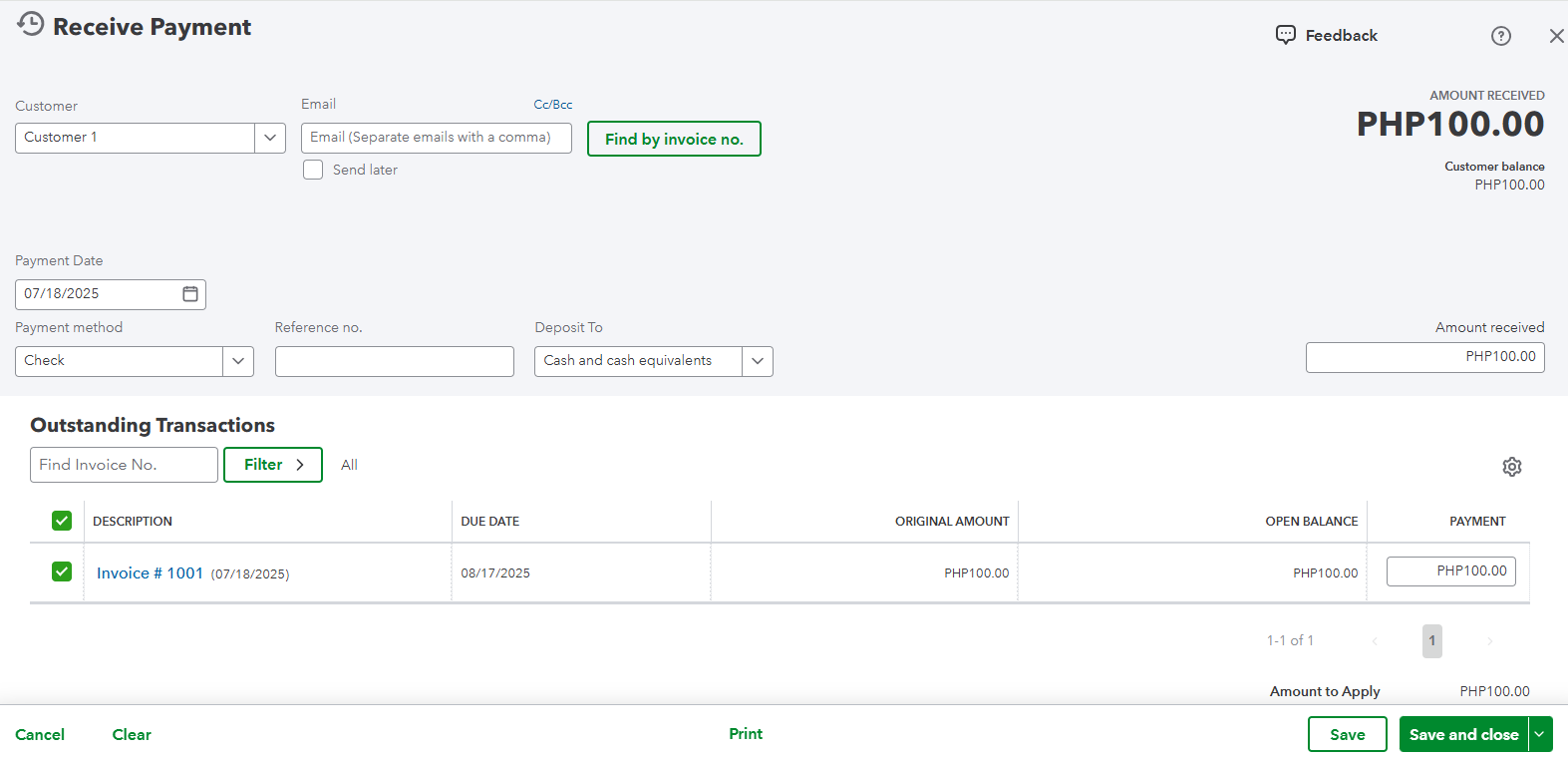Open the Payment Date calendar picker
Image resolution: width=1568 pixels, height=760 pixels.
190,294
